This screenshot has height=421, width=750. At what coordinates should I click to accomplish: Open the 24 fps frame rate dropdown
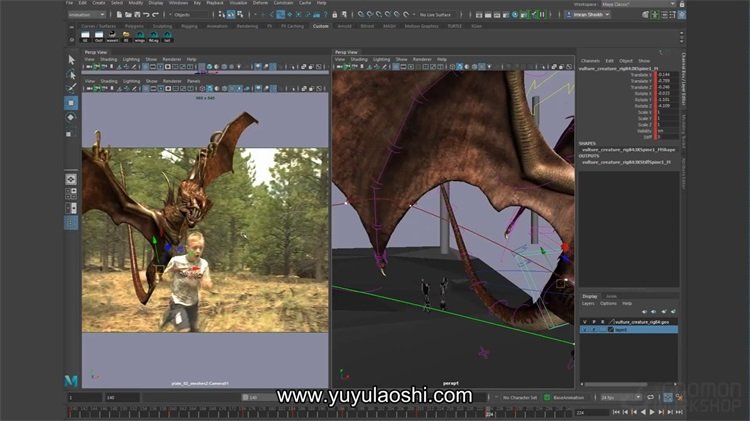click(x=621, y=398)
